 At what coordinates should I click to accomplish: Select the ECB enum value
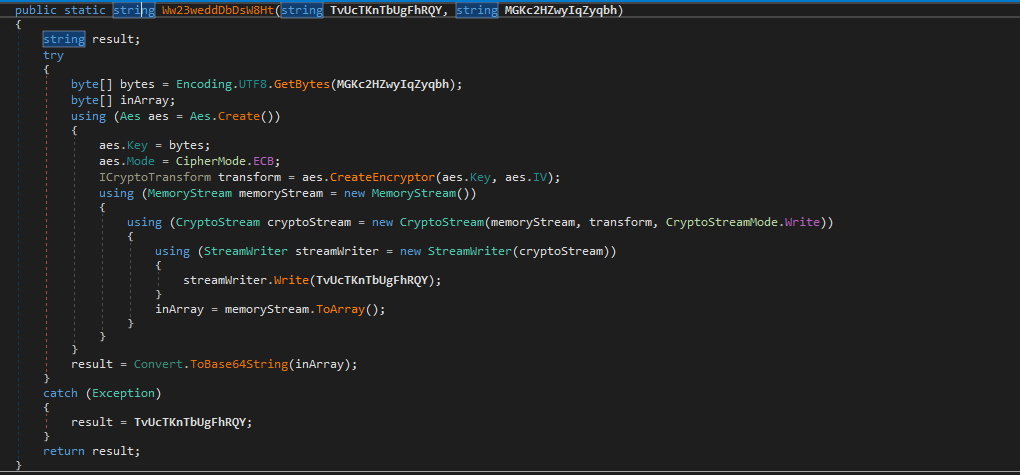[x=263, y=161]
